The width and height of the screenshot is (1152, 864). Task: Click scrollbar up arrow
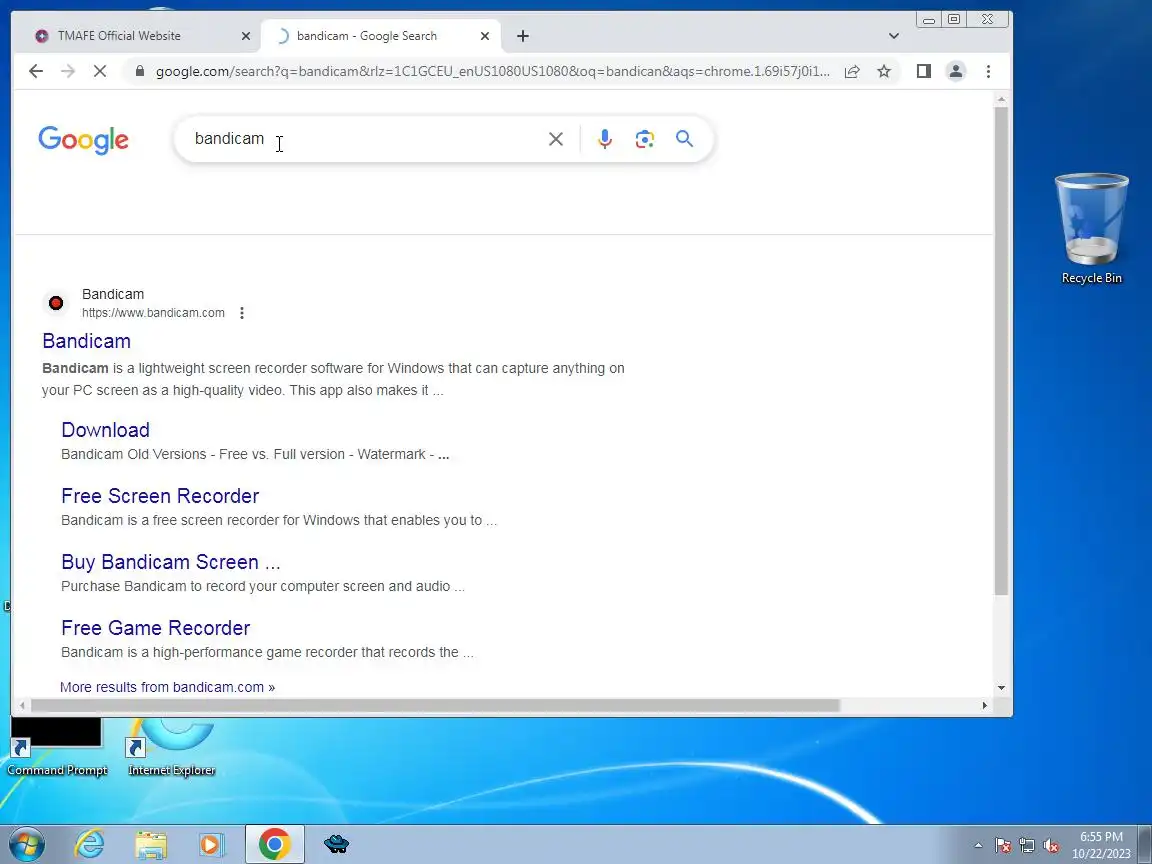(1001, 99)
